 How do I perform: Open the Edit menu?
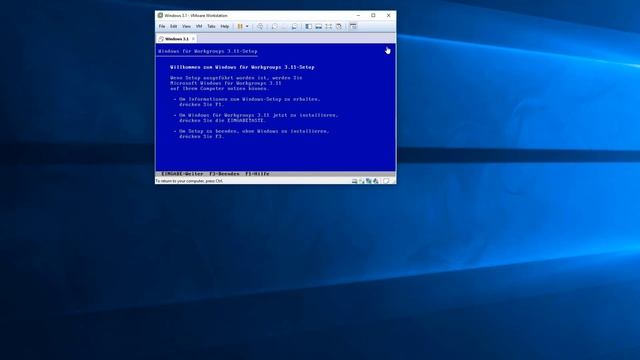pos(174,27)
